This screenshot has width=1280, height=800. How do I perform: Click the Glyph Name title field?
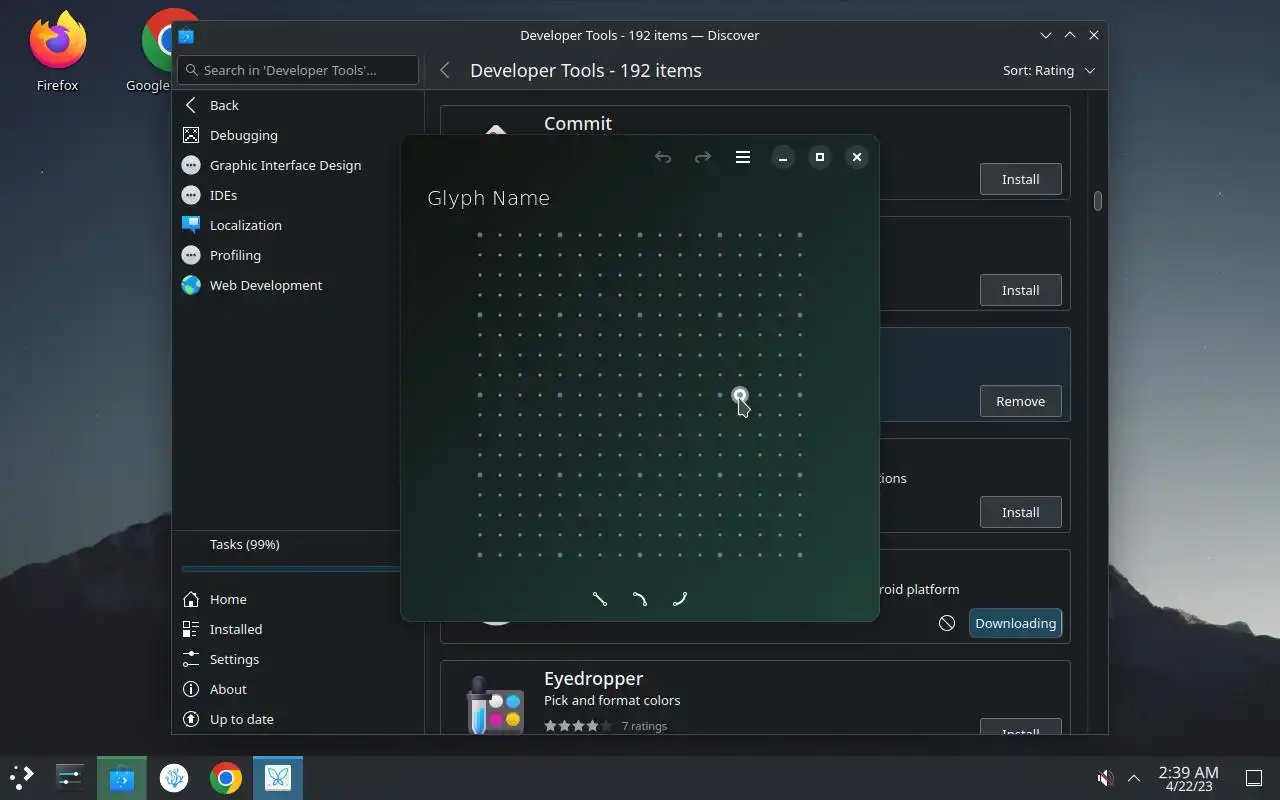point(489,198)
